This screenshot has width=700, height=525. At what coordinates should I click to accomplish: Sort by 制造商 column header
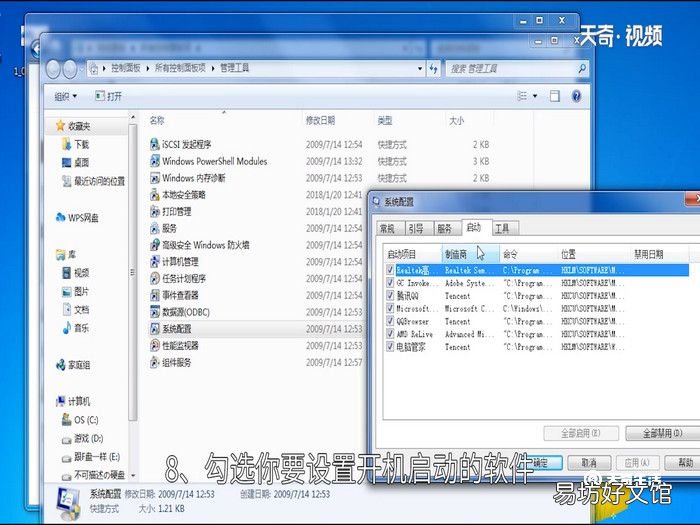pos(471,254)
